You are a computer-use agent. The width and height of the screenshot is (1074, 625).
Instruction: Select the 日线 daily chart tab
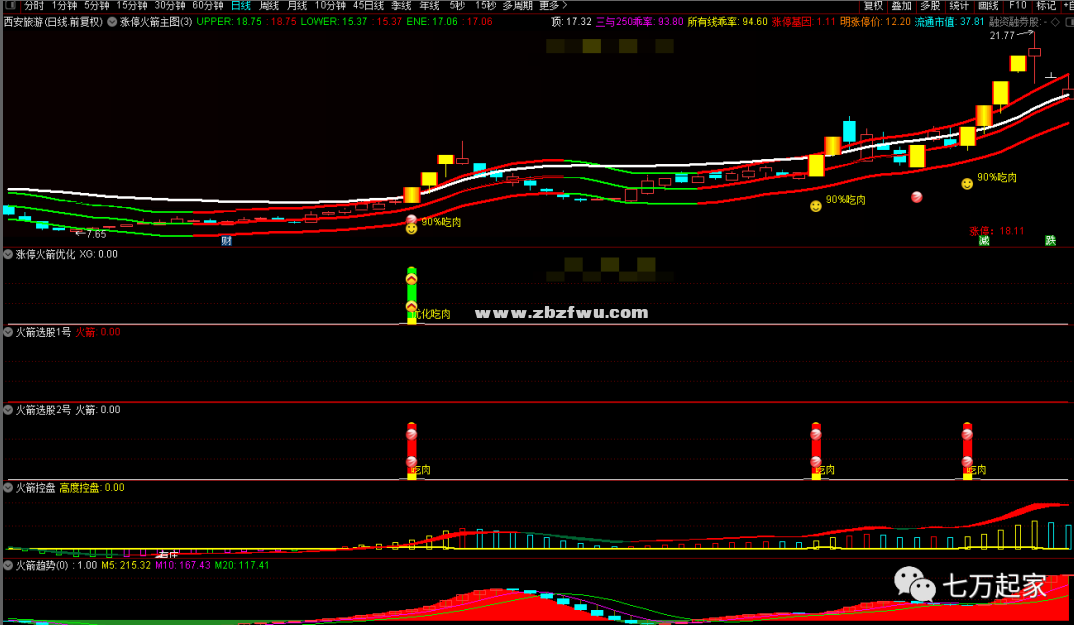point(240,5)
